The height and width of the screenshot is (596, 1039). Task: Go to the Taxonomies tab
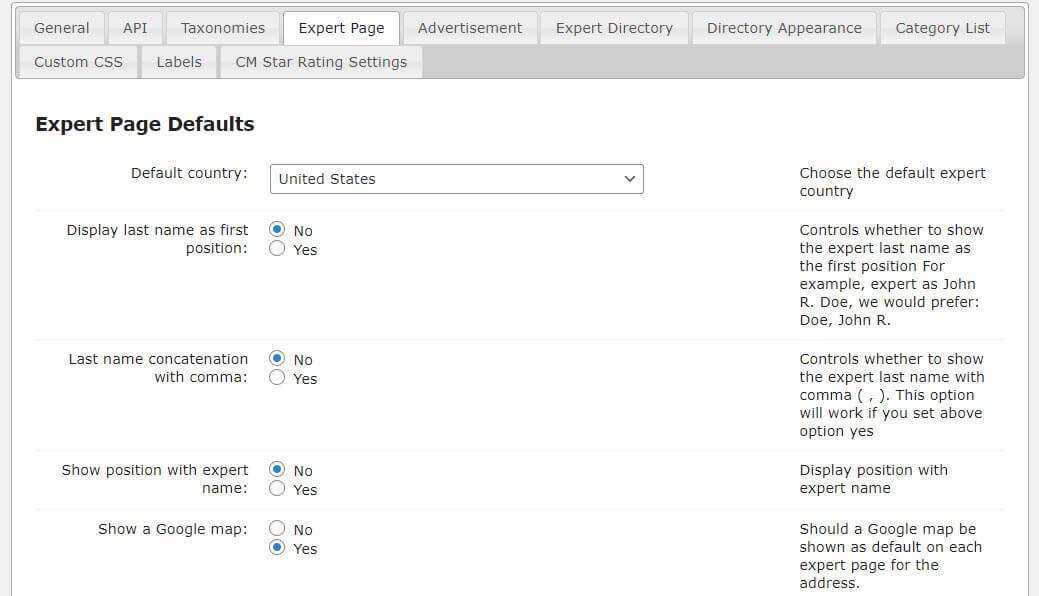(x=222, y=28)
